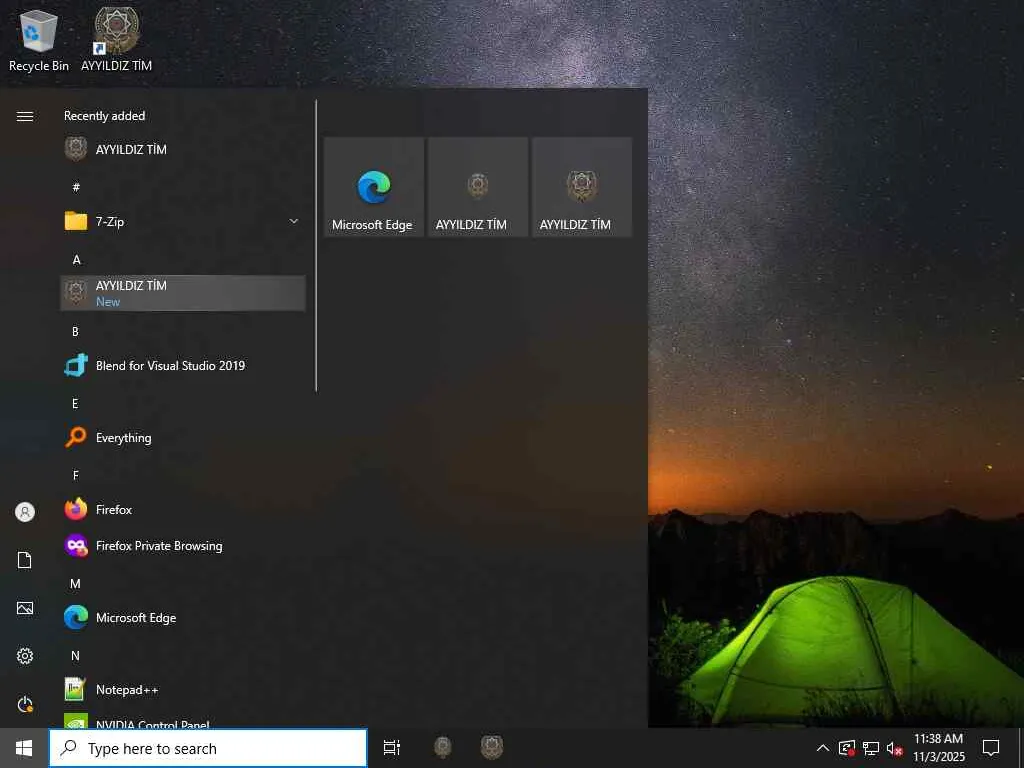Open Pictures from Start sidebar
Viewport: 1024px width, 768px height.
25,608
